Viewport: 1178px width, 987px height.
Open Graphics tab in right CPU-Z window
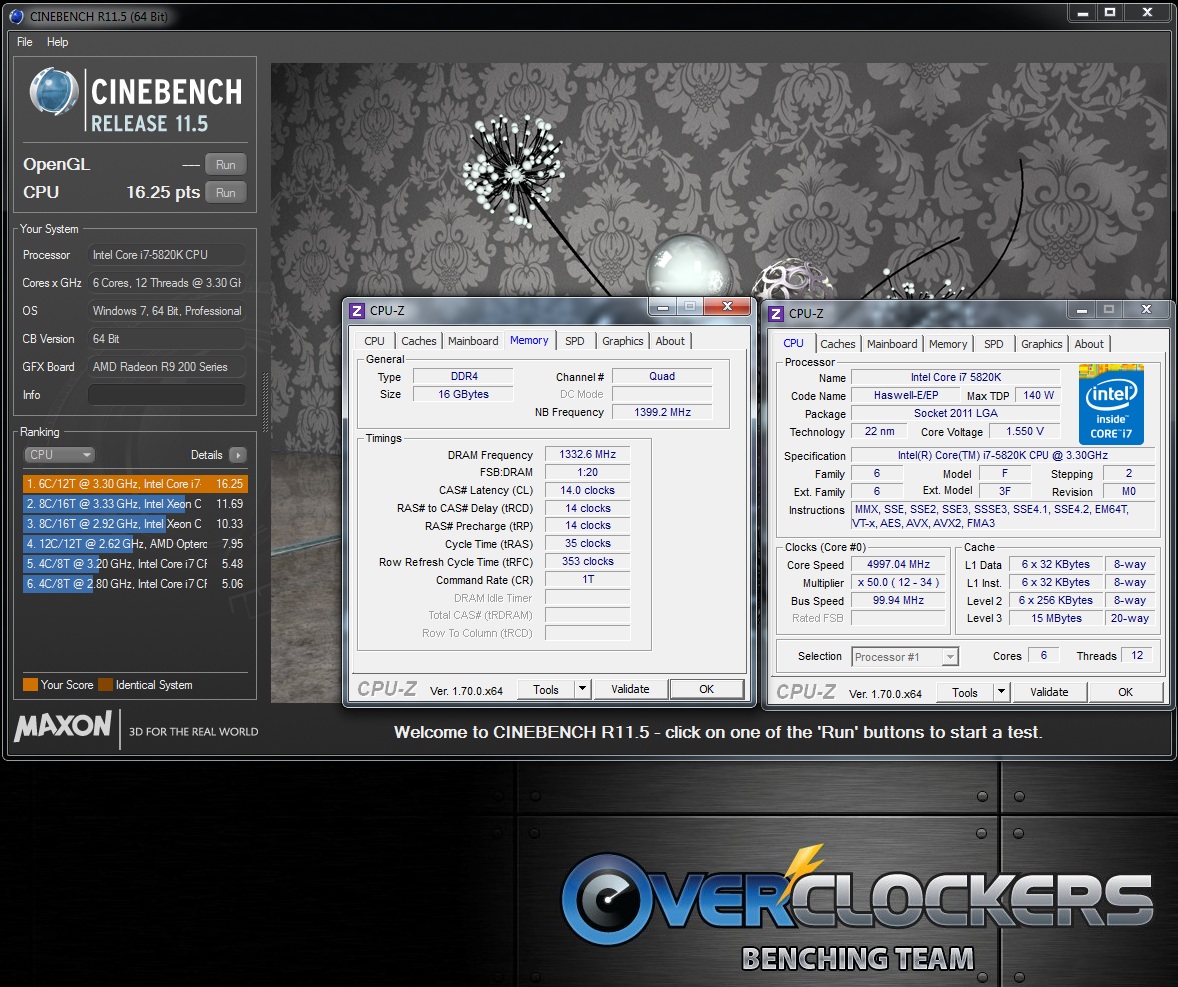(x=1041, y=344)
